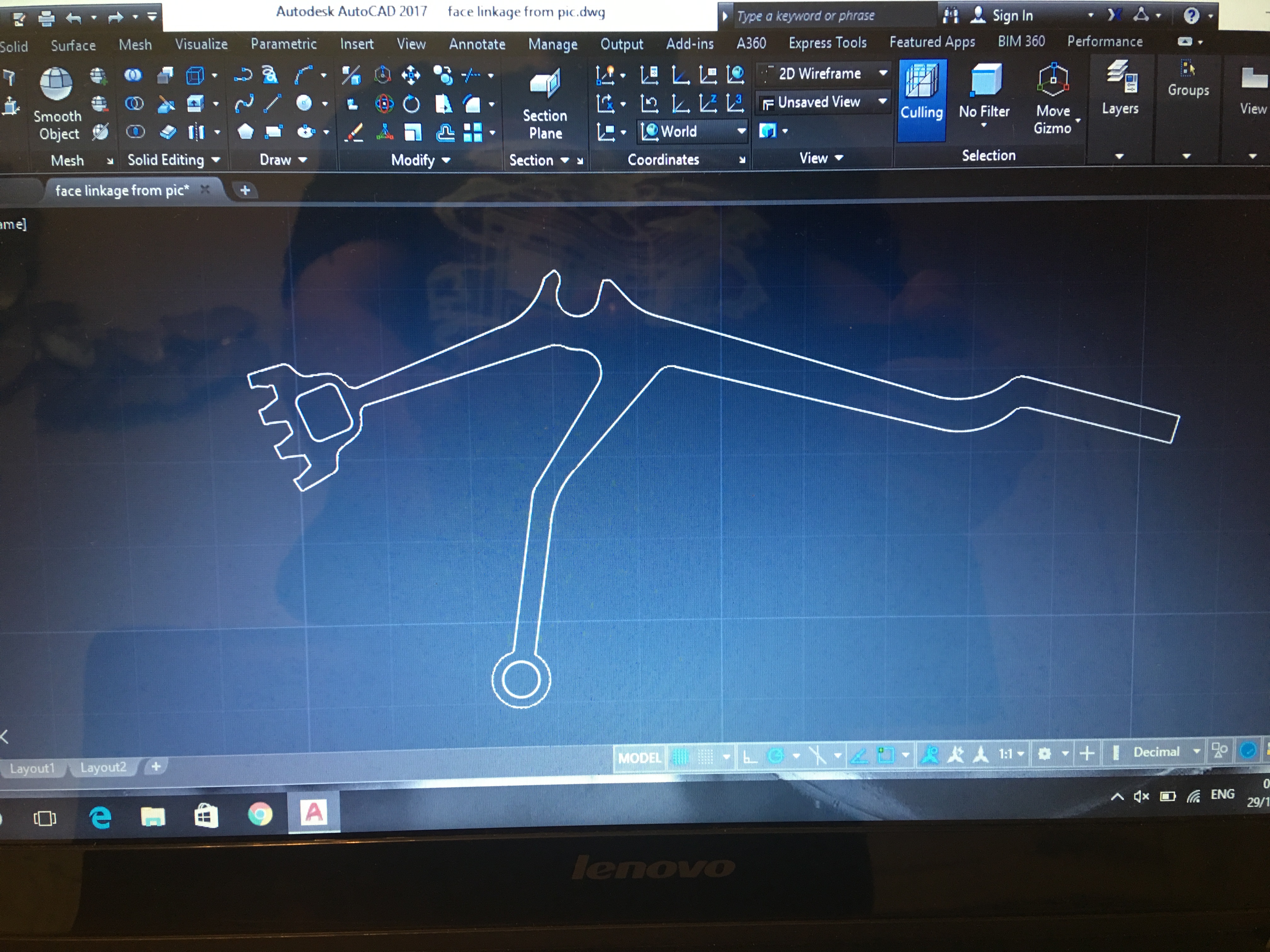
Task: Switch to the Layout1 tab
Action: (x=32, y=768)
